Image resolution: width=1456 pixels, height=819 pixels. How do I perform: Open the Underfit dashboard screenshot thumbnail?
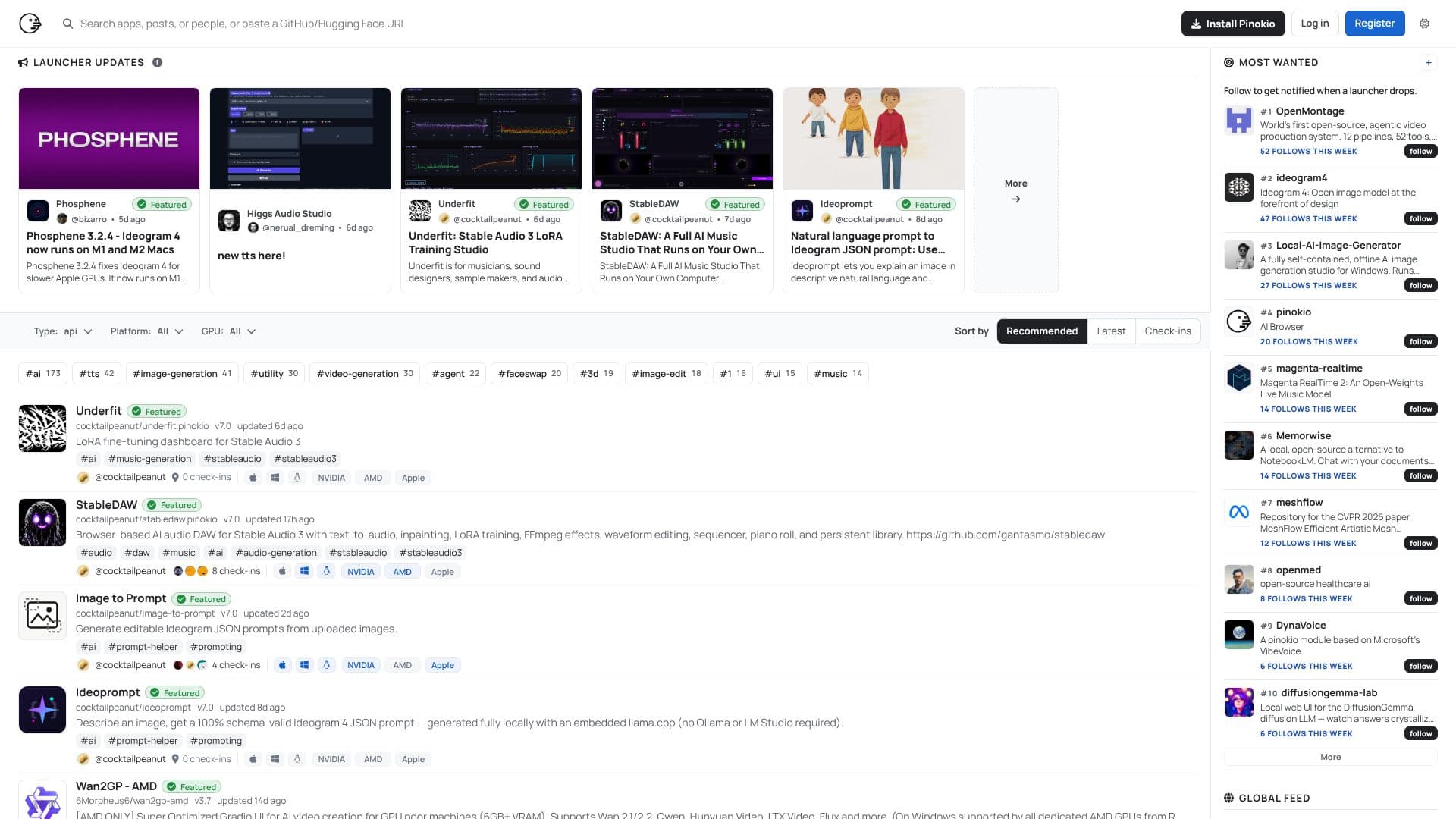pos(491,138)
